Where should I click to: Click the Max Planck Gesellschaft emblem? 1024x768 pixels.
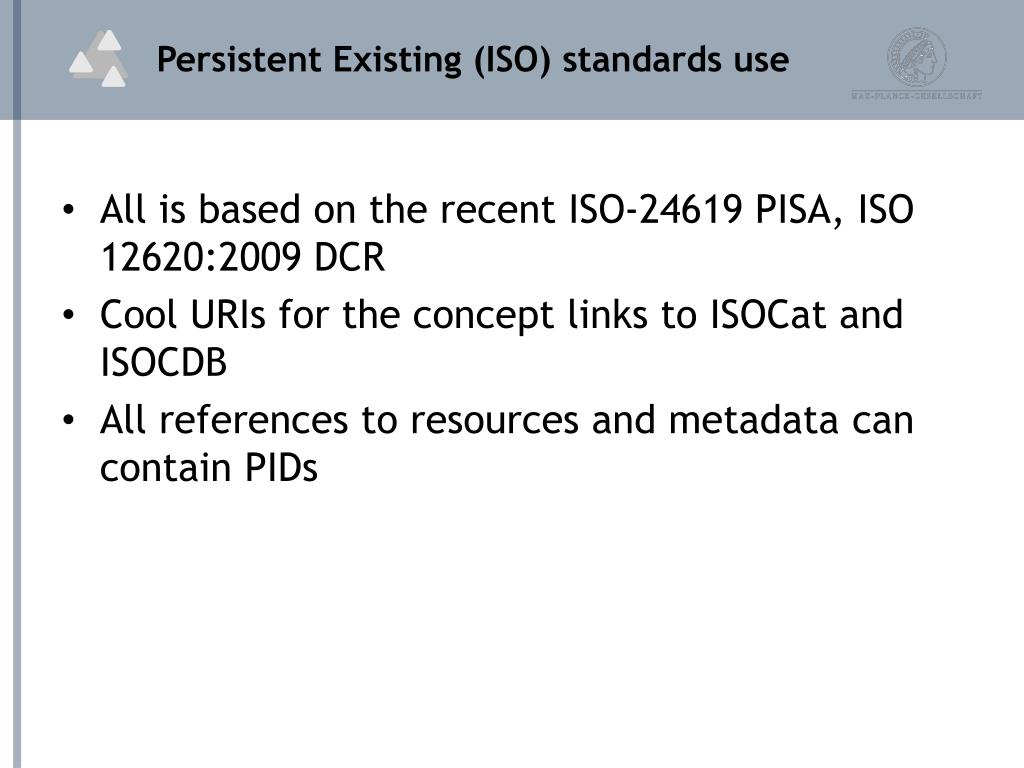tap(917, 56)
